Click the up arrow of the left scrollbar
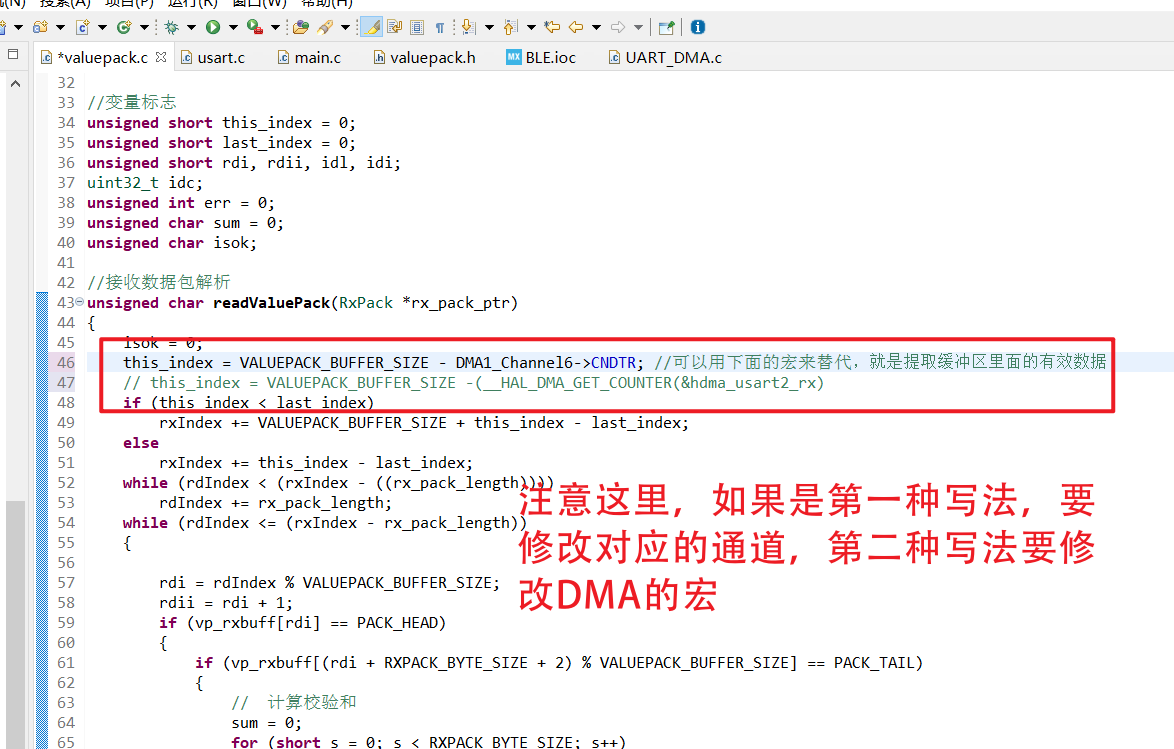 point(15,84)
